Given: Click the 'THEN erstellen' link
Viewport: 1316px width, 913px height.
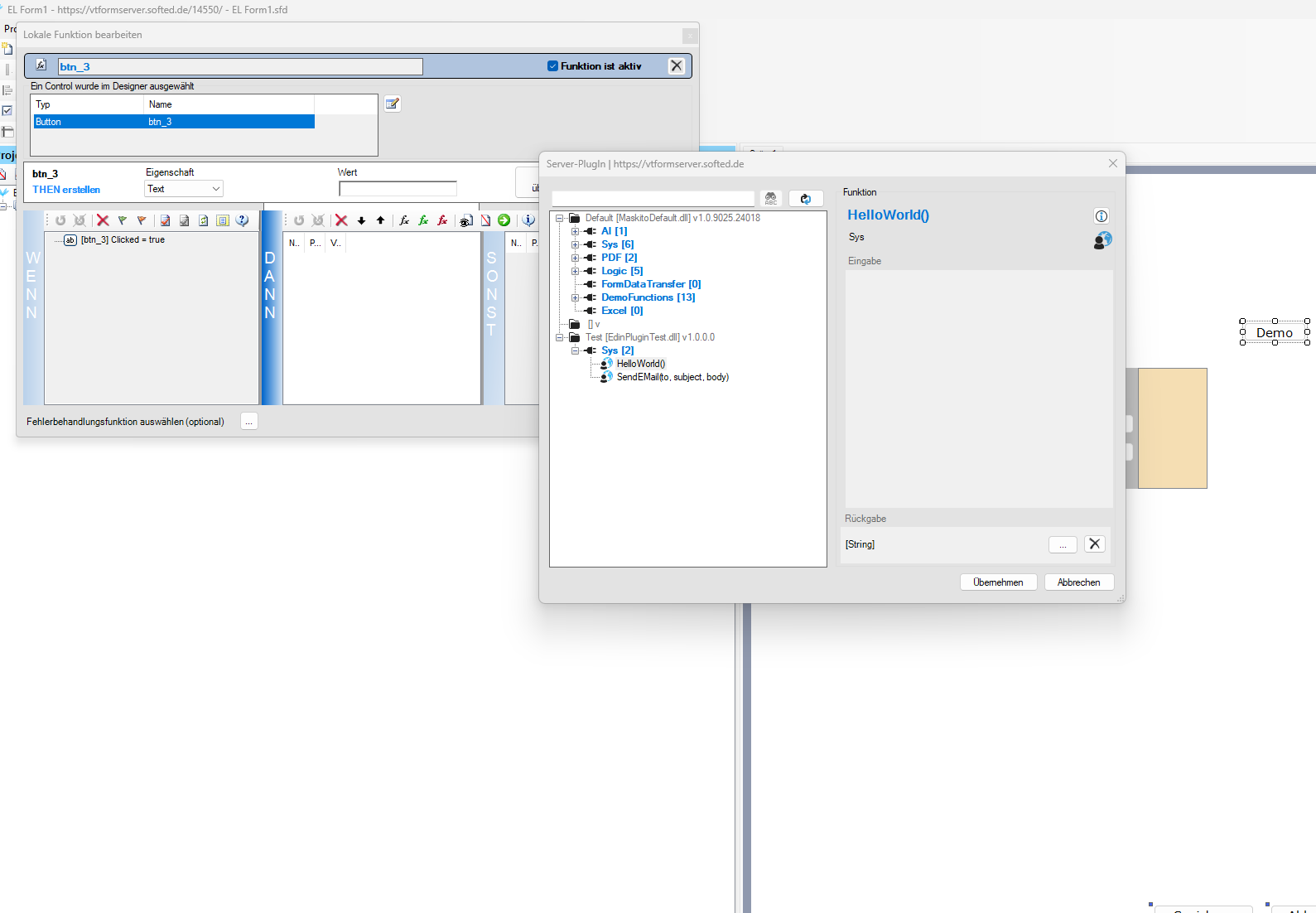Looking at the screenshot, I should 66,190.
